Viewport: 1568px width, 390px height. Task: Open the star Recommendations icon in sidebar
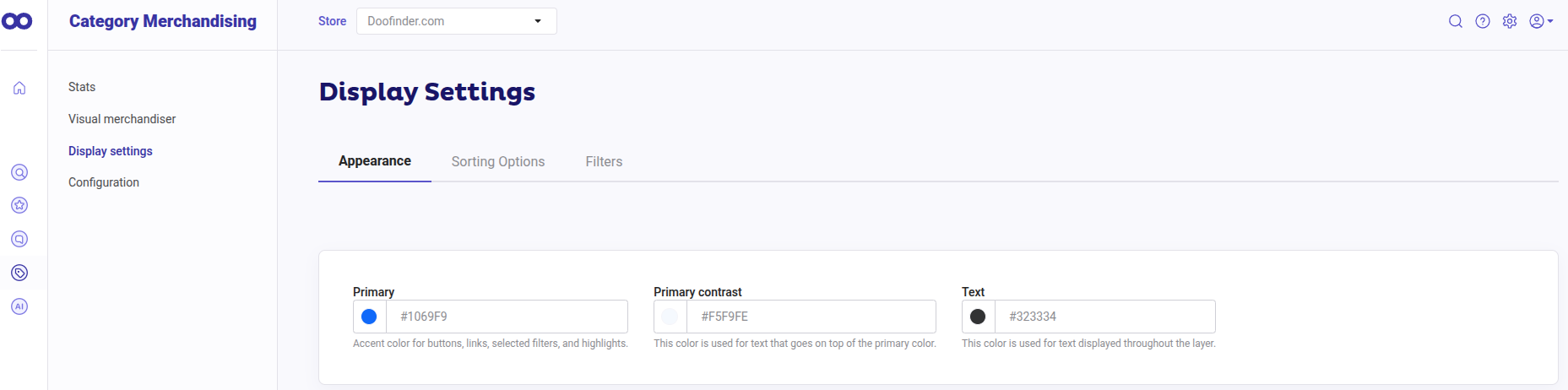(x=19, y=205)
